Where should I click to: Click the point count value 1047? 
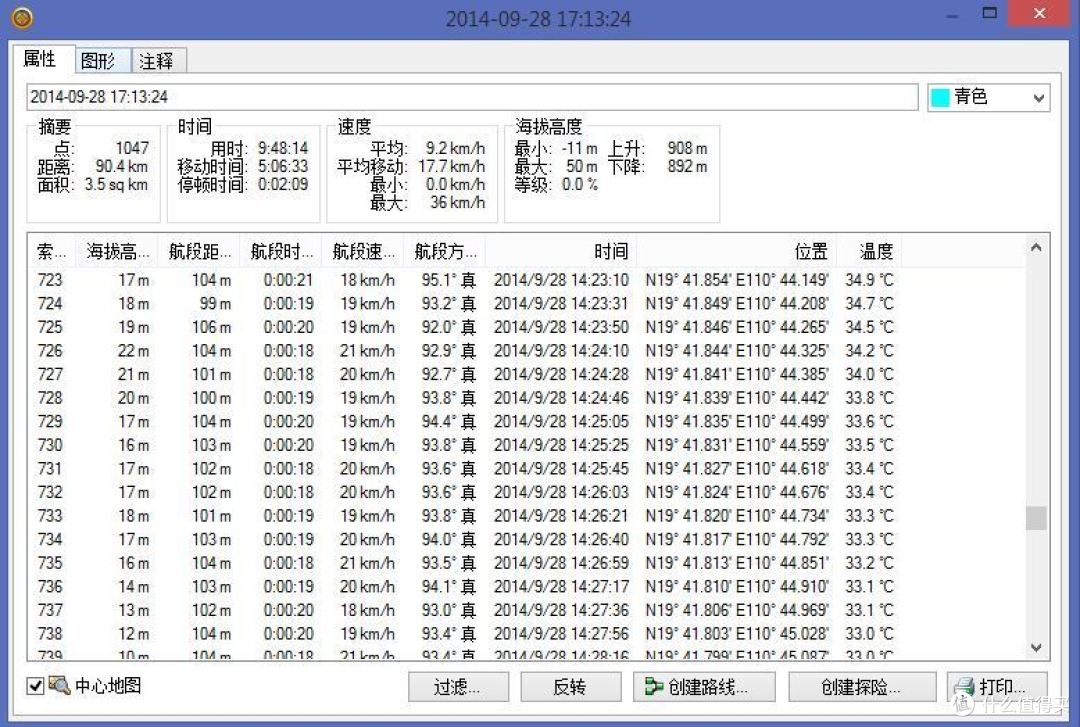pos(132,148)
